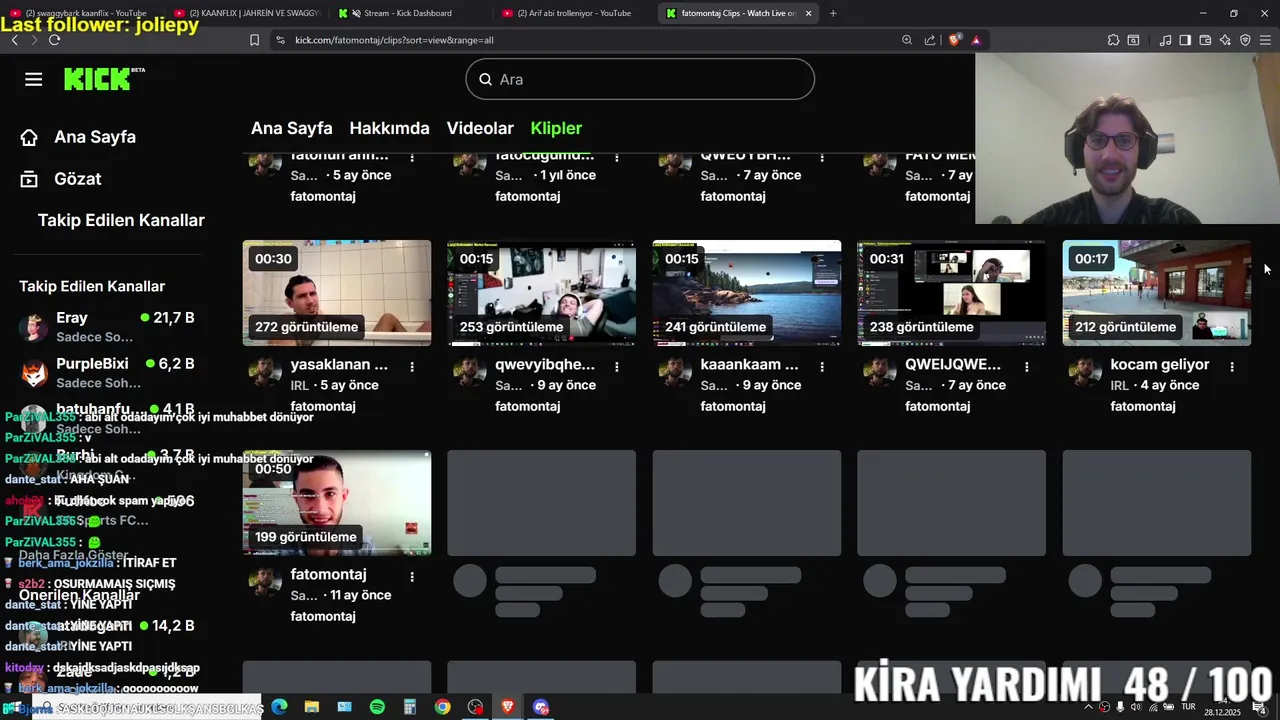Switch to Stream - Kick Dashboard tab

(407, 13)
